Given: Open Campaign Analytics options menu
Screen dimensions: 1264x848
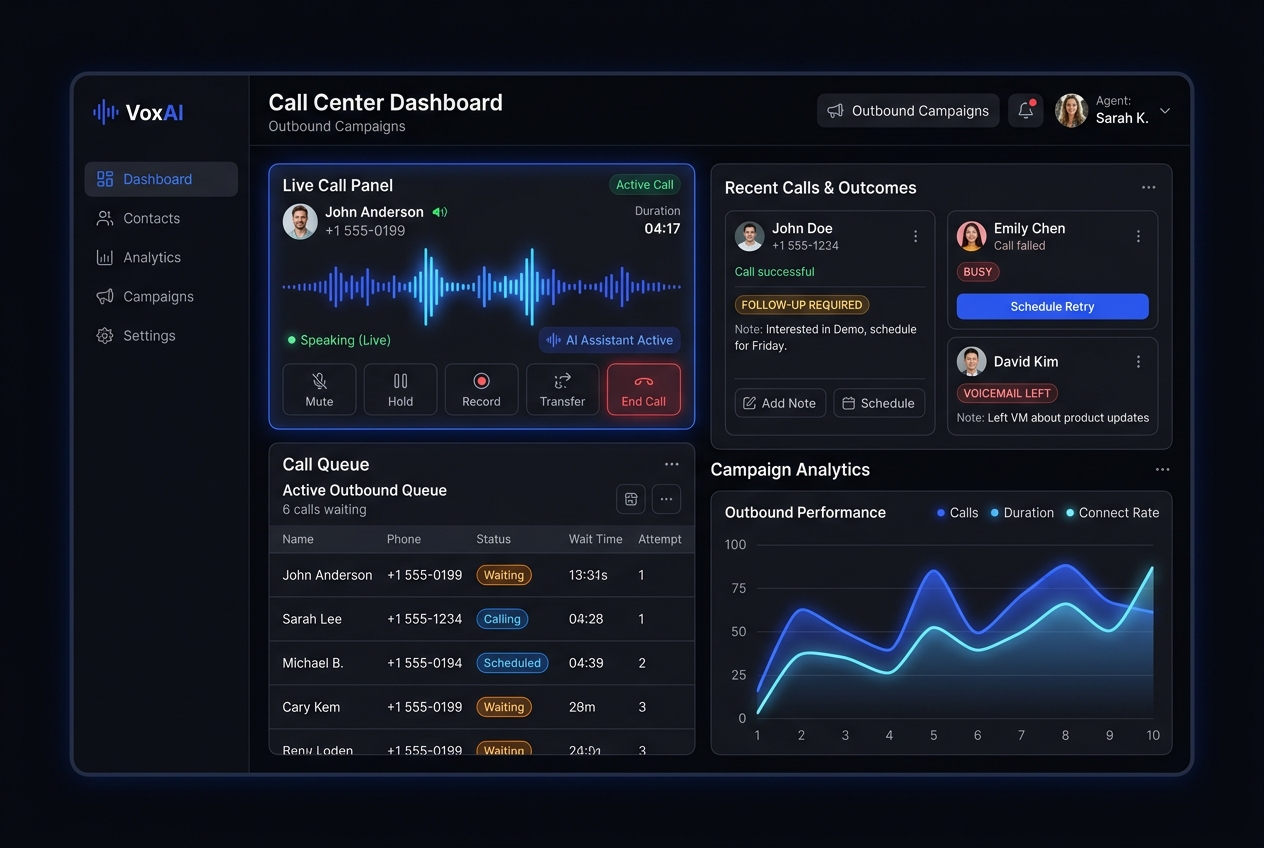Looking at the screenshot, I should click(x=1162, y=469).
